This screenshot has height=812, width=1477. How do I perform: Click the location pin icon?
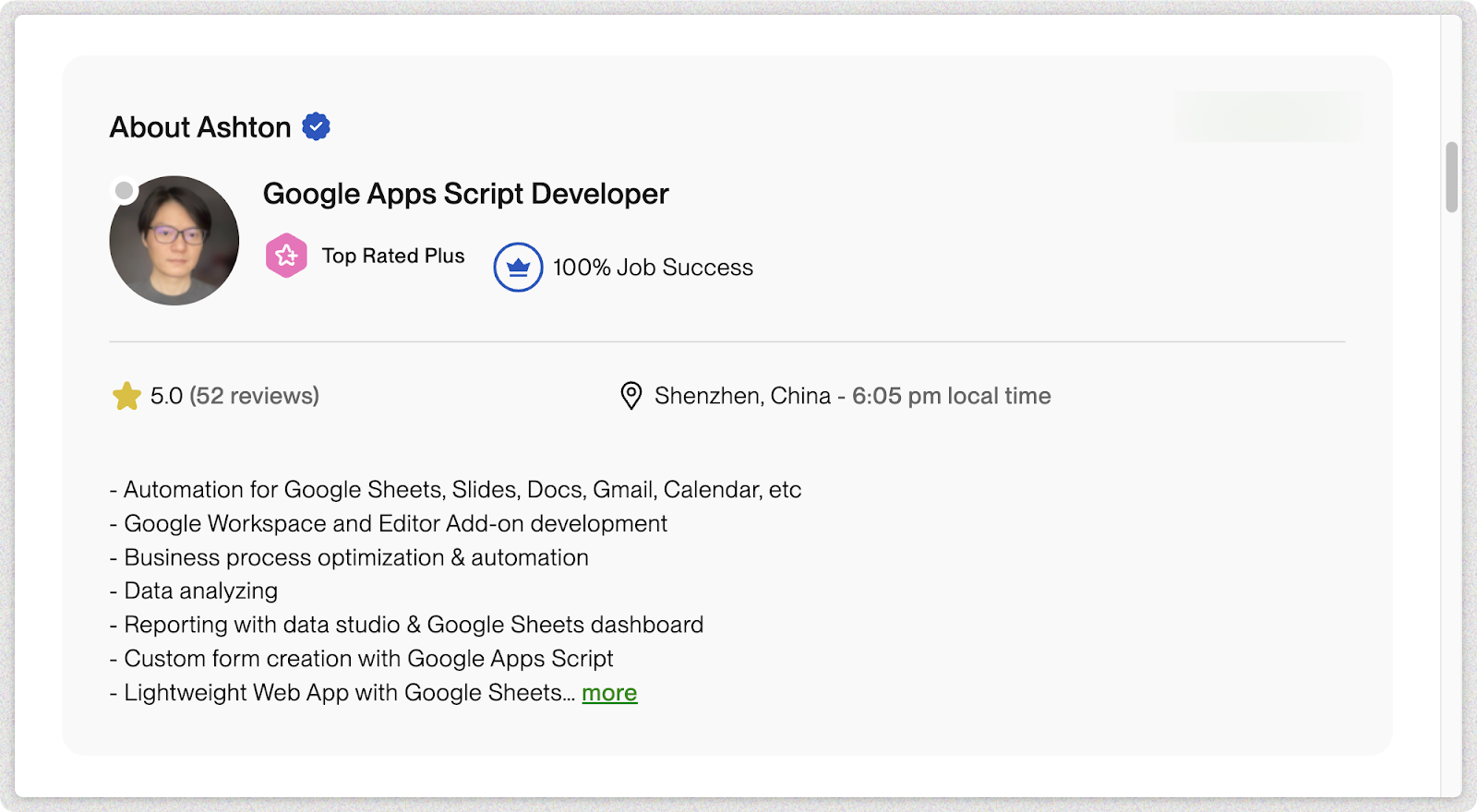(630, 396)
